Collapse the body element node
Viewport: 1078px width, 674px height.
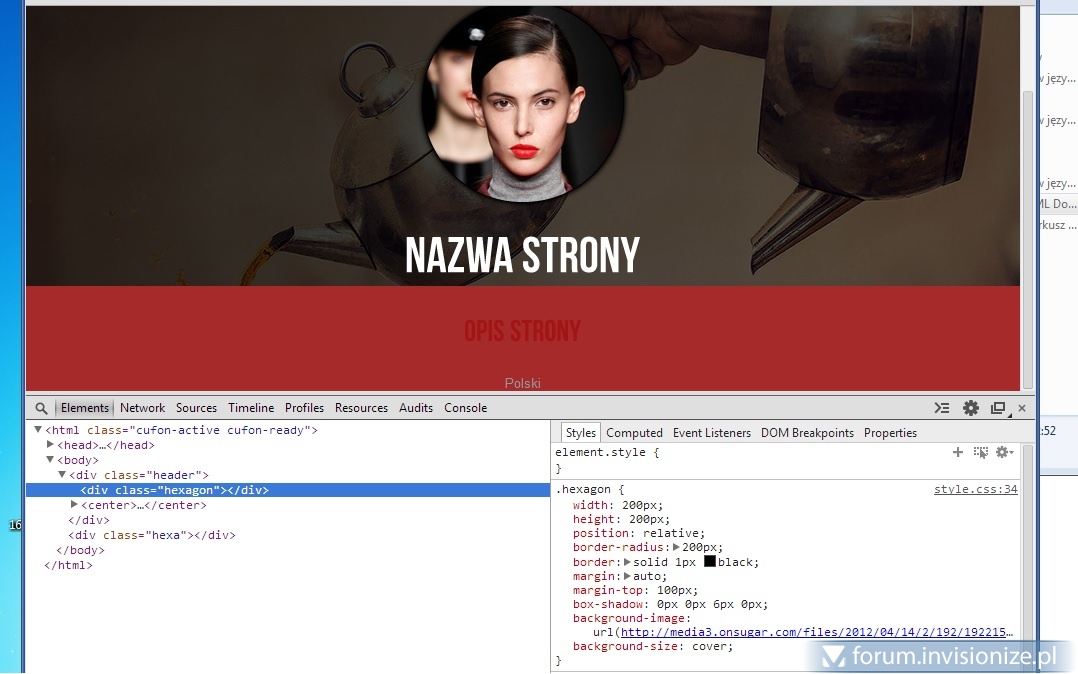click(50, 460)
